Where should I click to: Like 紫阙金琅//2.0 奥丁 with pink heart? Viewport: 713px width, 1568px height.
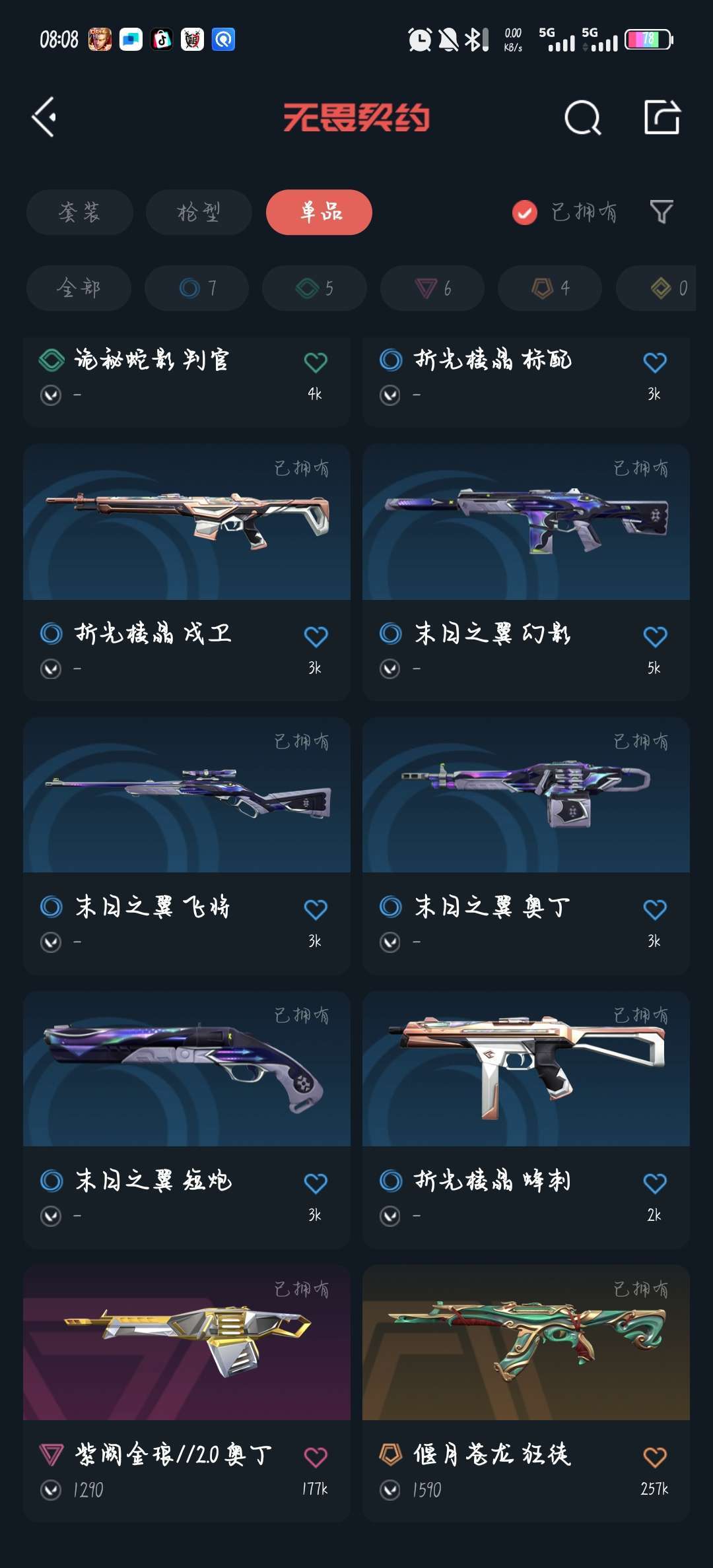coord(316,1456)
